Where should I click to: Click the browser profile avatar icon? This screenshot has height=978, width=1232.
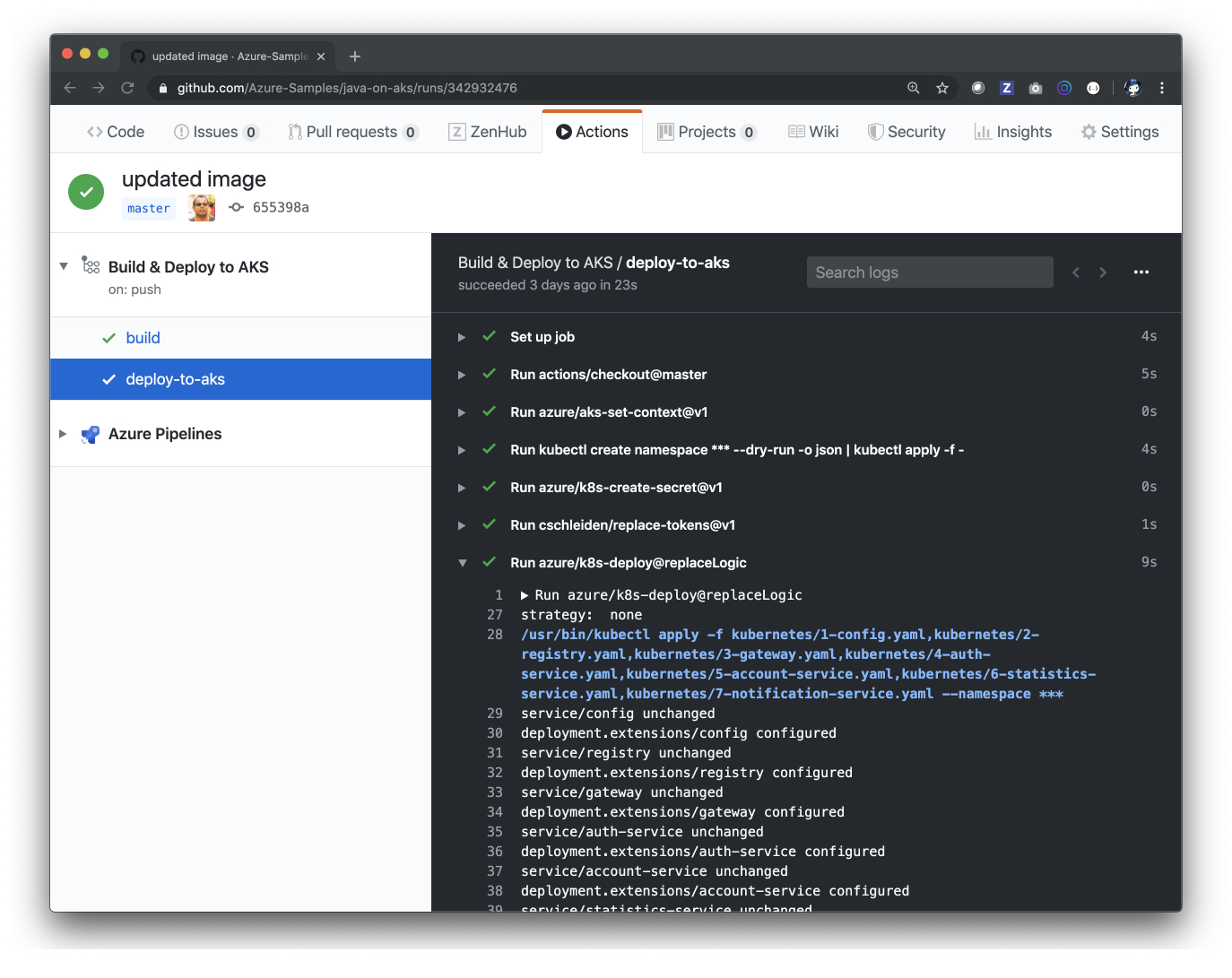[x=1133, y=88]
